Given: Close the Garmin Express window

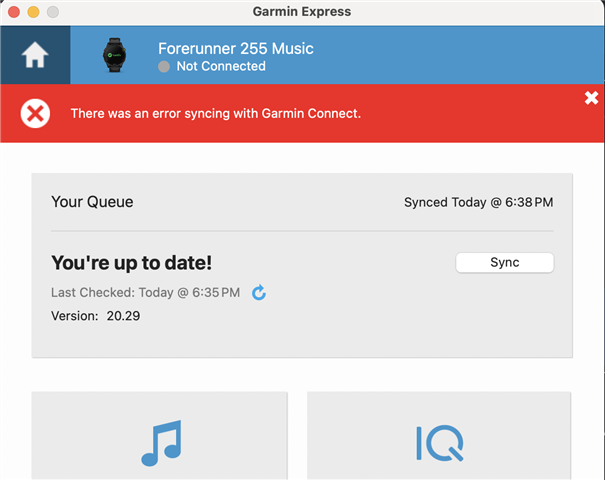Looking at the screenshot, I should (x=14, y=12).
